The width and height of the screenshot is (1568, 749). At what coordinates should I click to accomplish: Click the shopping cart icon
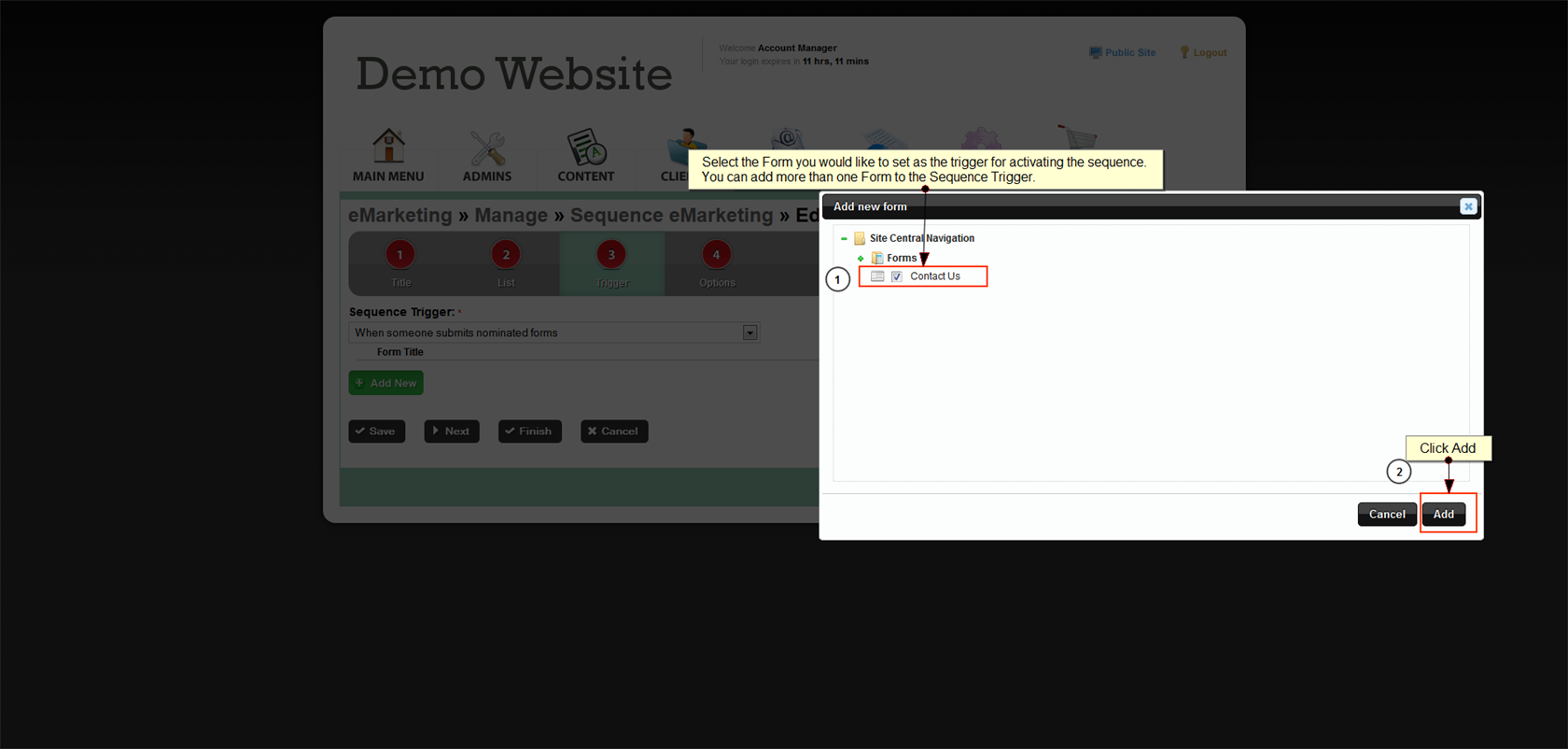point(1076,137)
